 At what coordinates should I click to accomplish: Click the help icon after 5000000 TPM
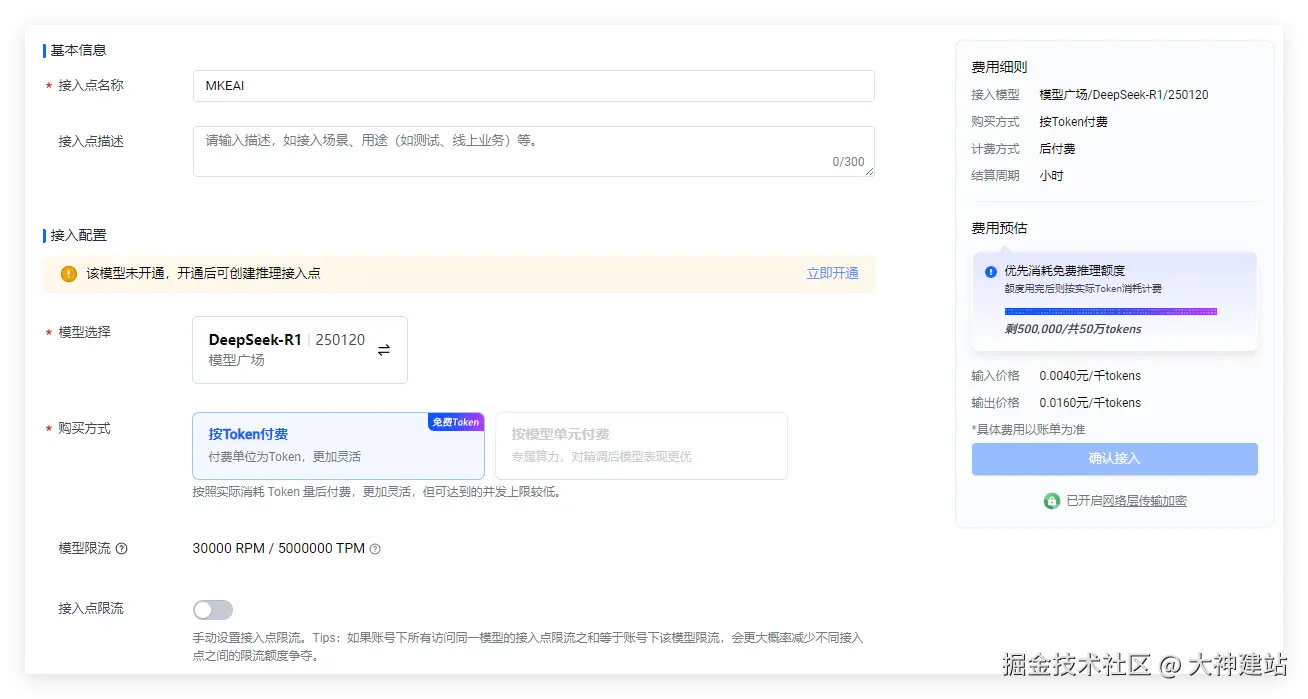tap(374, 548)
